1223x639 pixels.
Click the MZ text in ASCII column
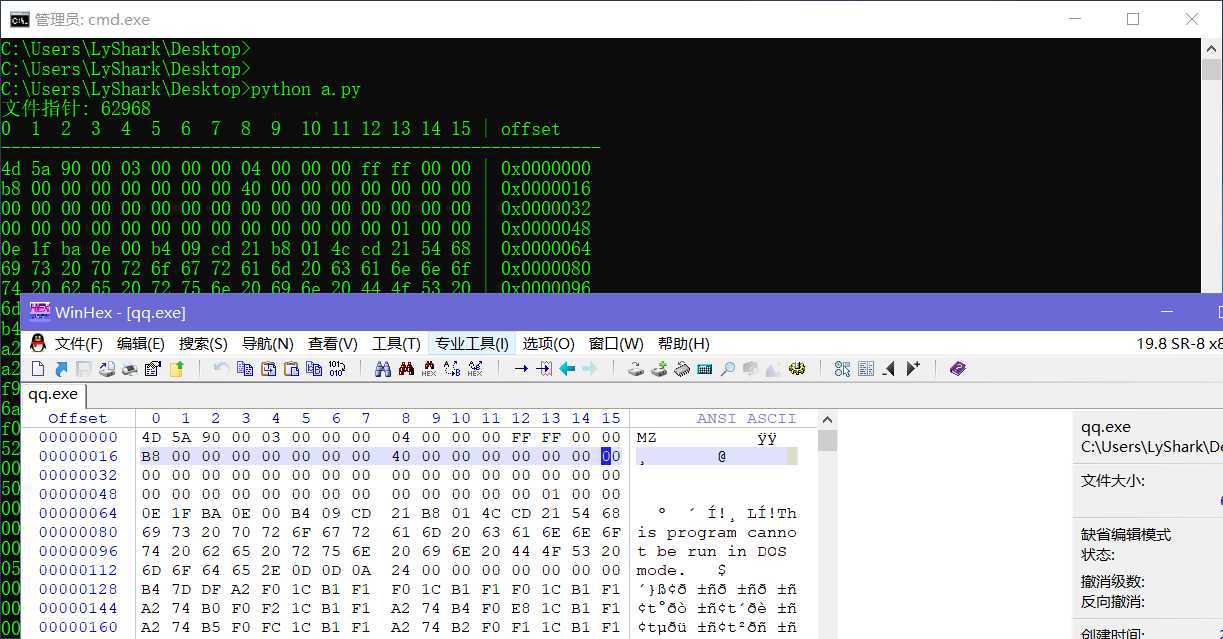pos(647,437)
